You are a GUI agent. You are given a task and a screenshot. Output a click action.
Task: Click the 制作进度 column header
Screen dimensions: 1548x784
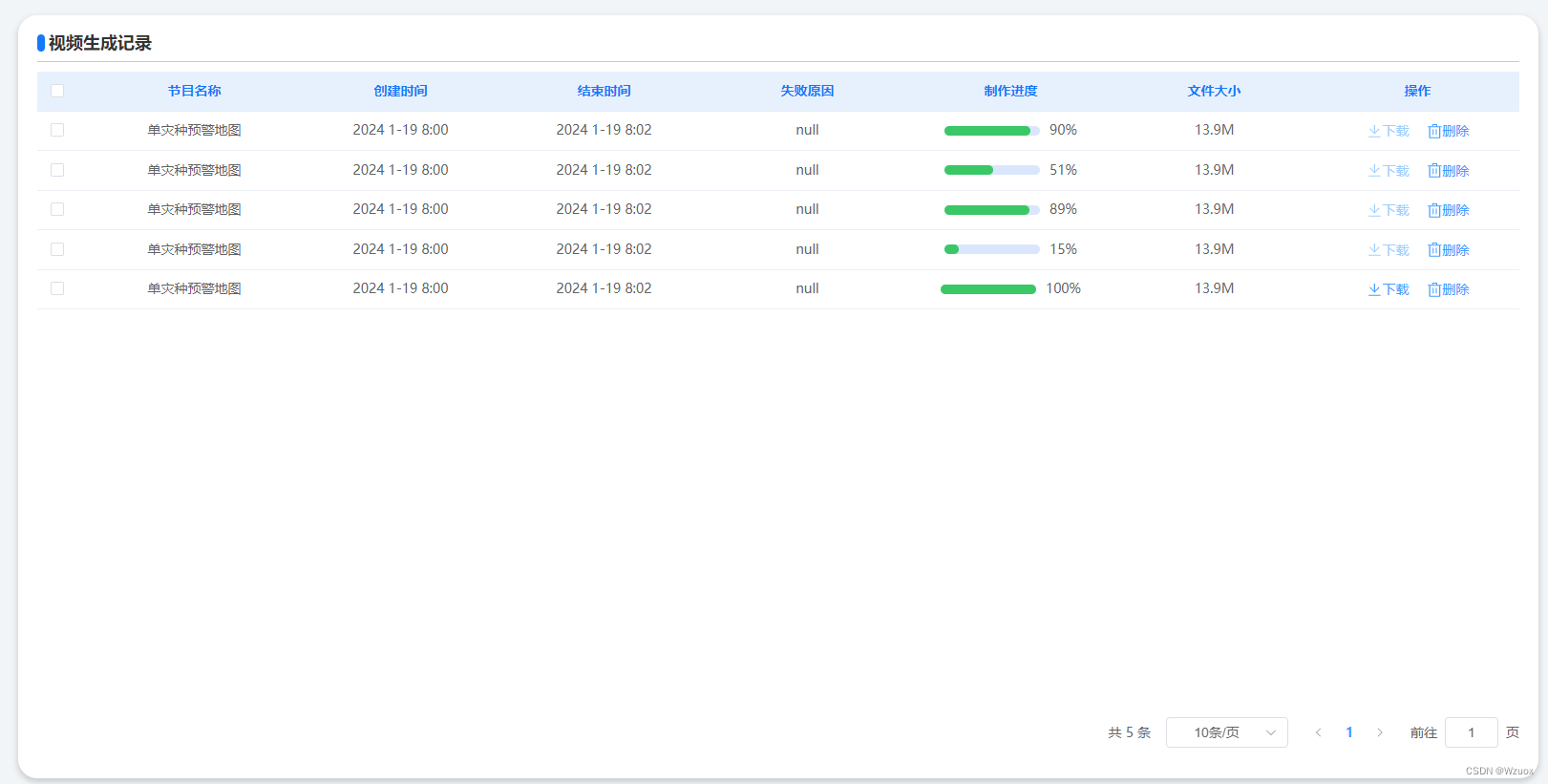(x=1011, y=91)
